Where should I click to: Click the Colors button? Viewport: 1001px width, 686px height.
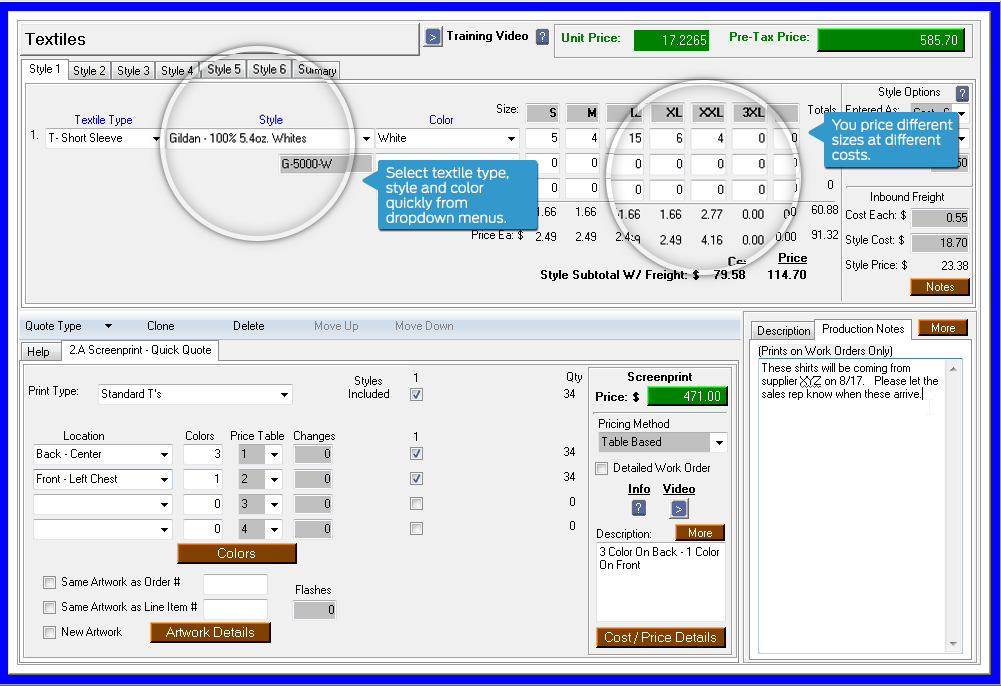tap(237, 553)
